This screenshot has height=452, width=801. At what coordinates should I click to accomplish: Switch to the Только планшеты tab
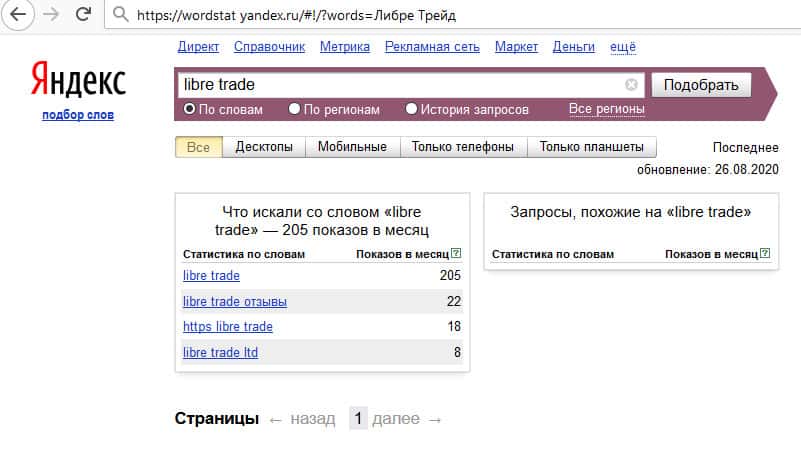point(592,147)
